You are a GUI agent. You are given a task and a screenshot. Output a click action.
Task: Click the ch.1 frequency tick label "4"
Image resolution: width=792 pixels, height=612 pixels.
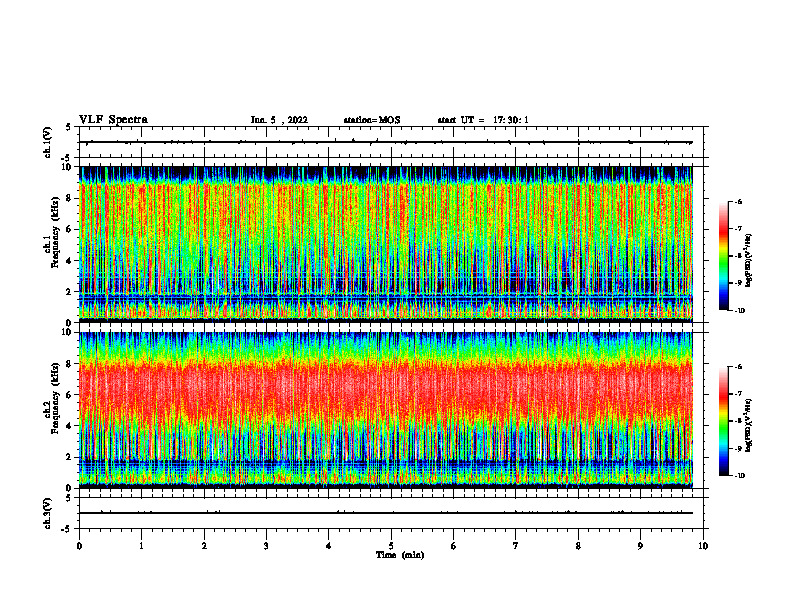click(71, 261)
